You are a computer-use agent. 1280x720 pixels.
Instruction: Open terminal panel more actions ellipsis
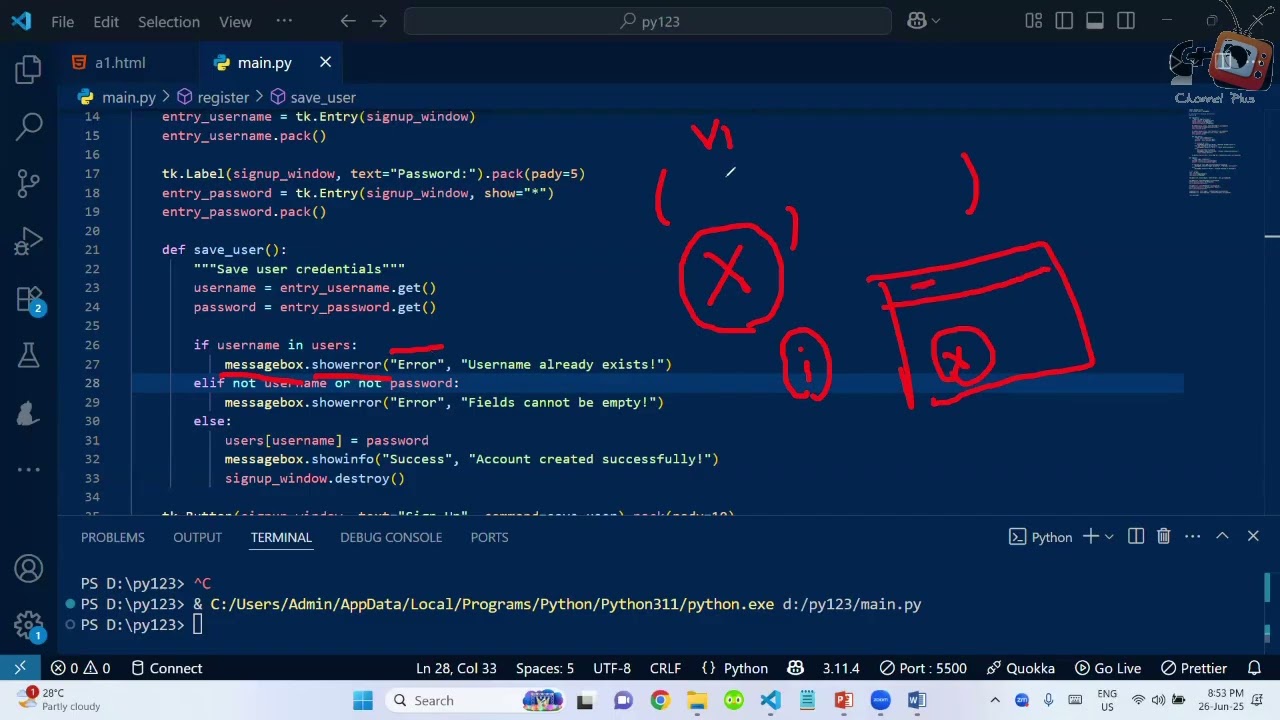[1193, 537]
